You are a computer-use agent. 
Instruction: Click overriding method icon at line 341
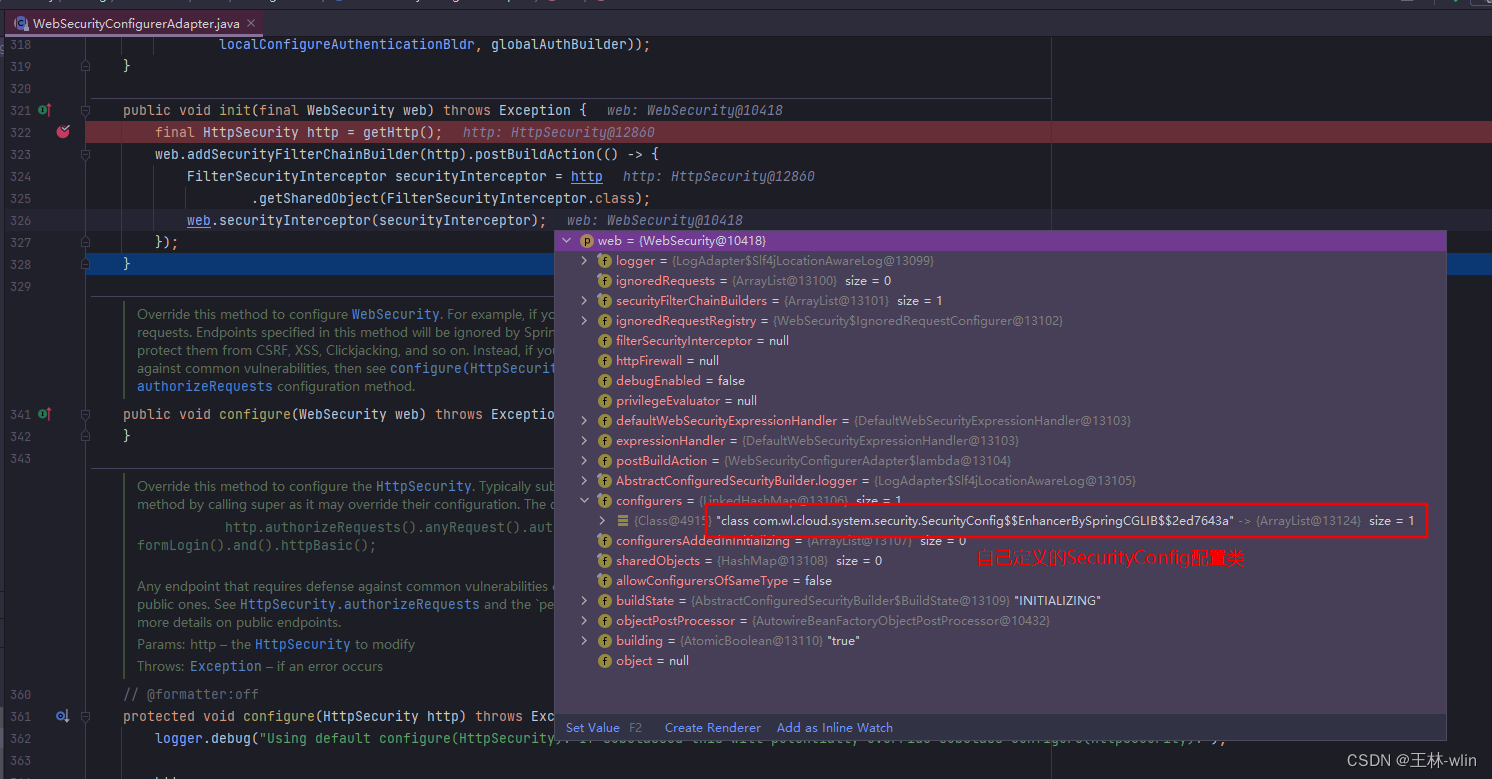[x=44, y=414]
